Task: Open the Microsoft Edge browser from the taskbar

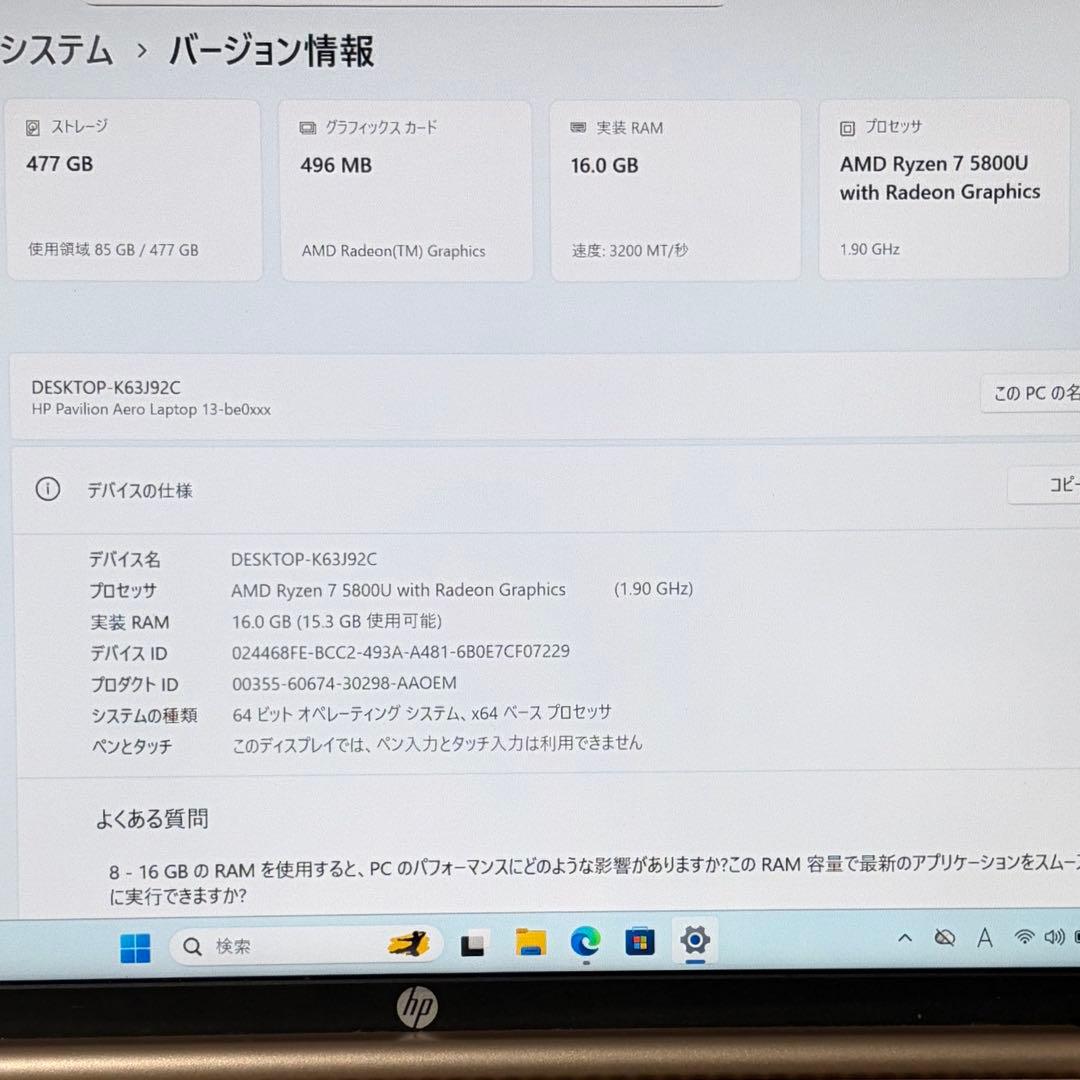Action: tap(586, 941)
